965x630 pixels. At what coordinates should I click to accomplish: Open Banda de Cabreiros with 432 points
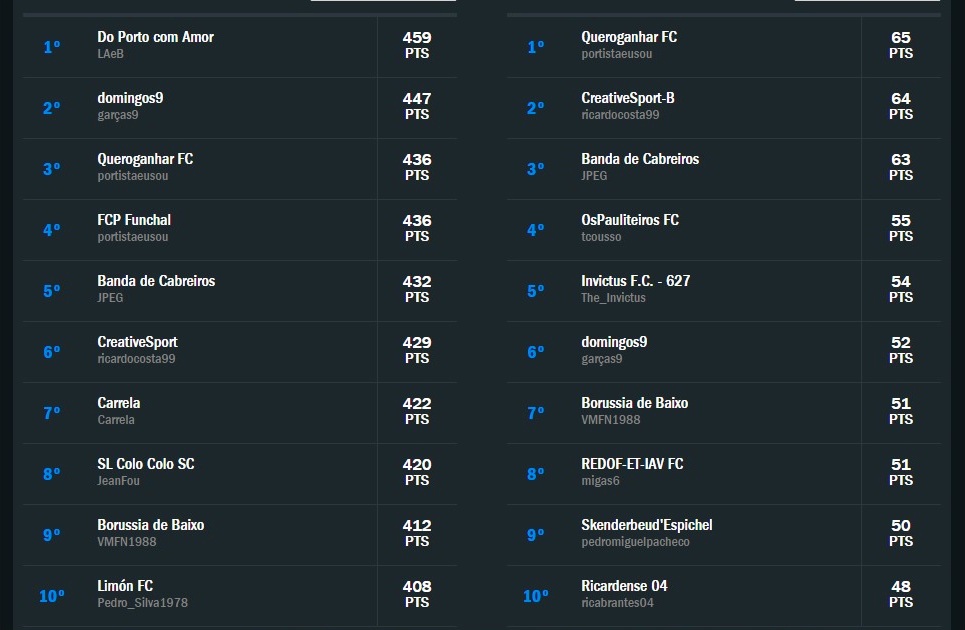pyautogui.click(x=240, y=290)
